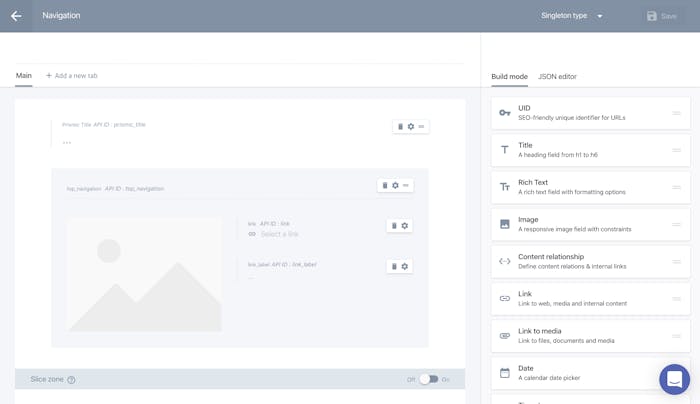Click drag handle on Image card
This screenshot has width=700, height=404.
(x=676, y=224)
